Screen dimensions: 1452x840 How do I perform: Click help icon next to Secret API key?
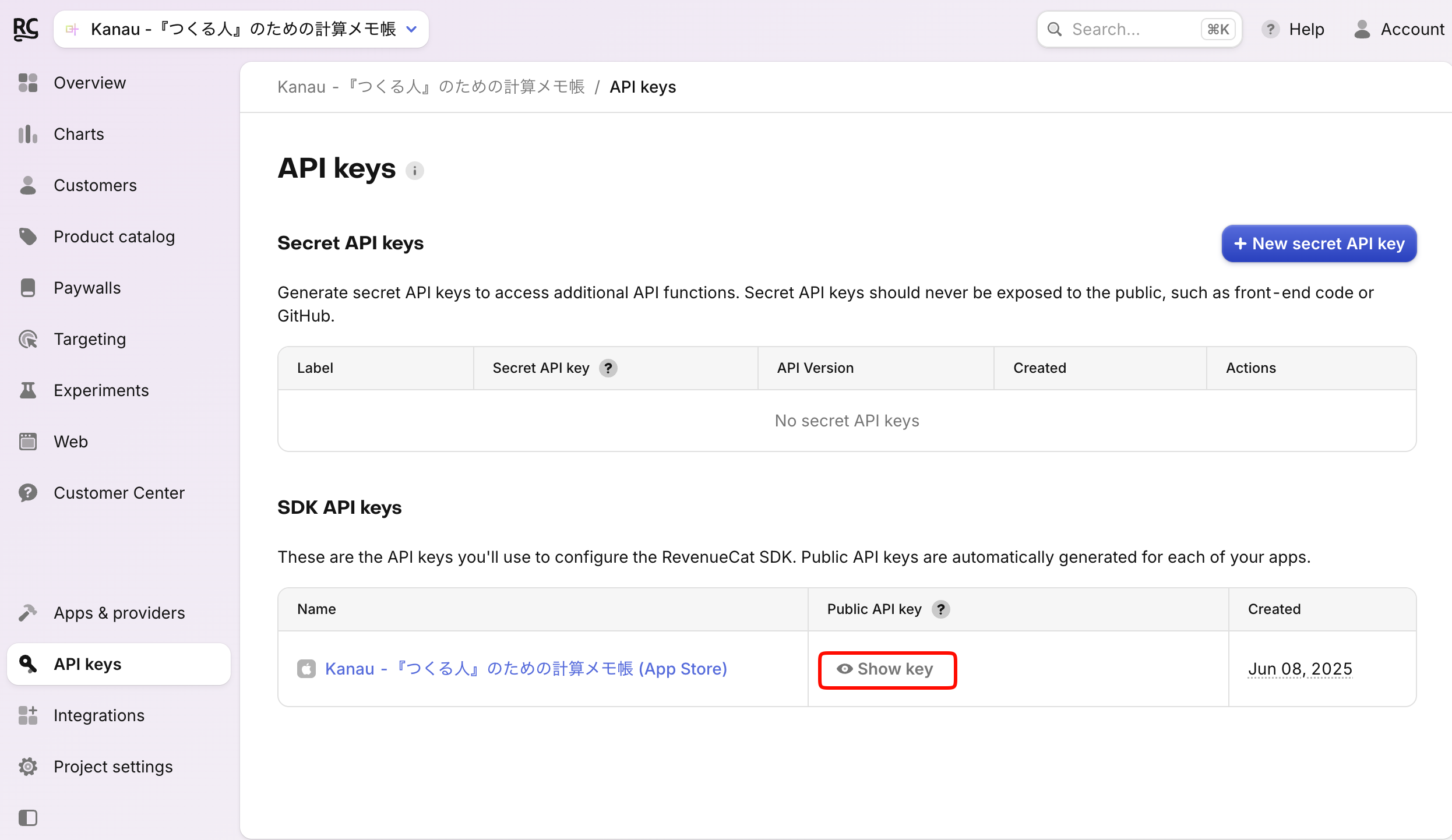(x=608, y=368)
